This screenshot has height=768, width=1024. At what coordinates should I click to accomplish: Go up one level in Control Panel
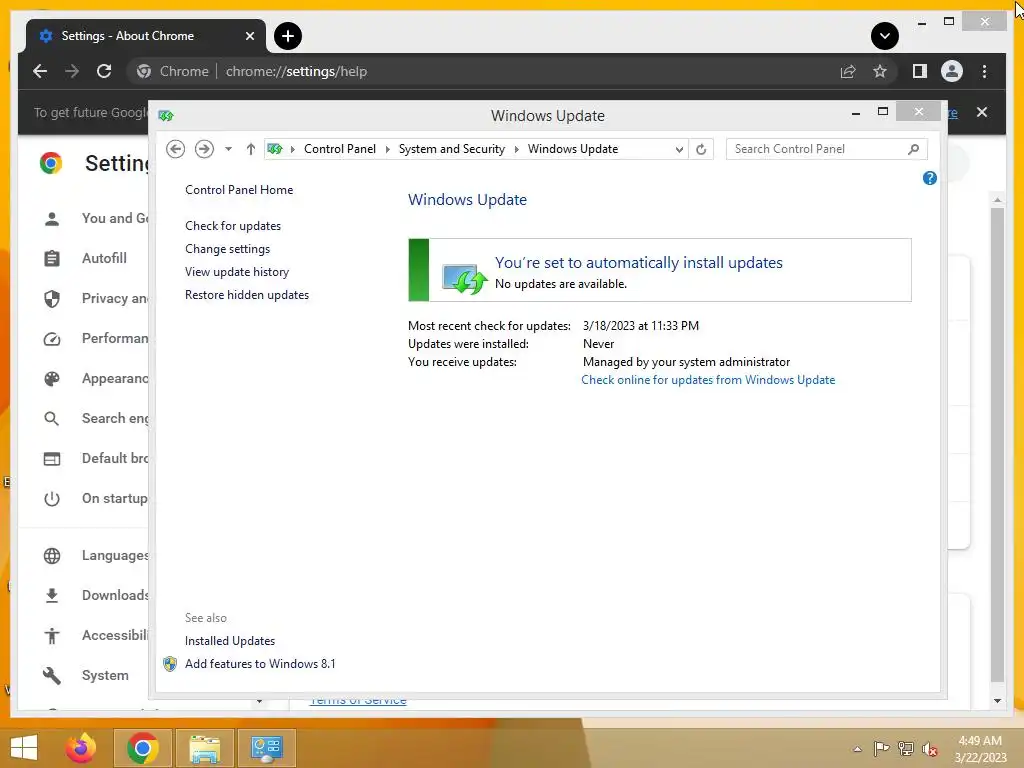(251, 149)
